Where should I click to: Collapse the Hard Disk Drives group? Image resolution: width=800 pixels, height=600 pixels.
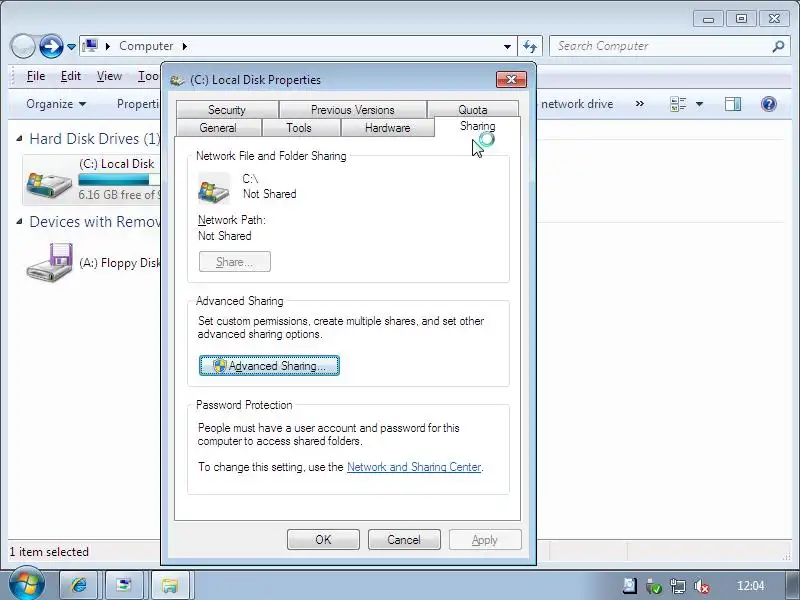pos(19,138)
